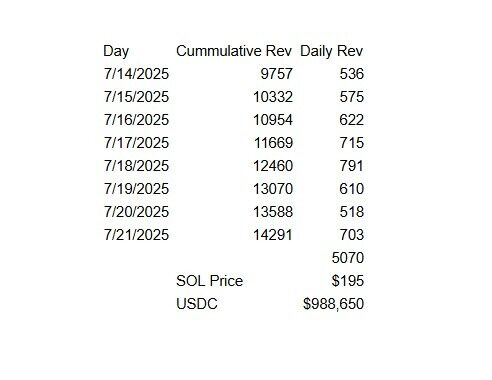Click the 7/14/2025 date cell

[x=136, y=74]
